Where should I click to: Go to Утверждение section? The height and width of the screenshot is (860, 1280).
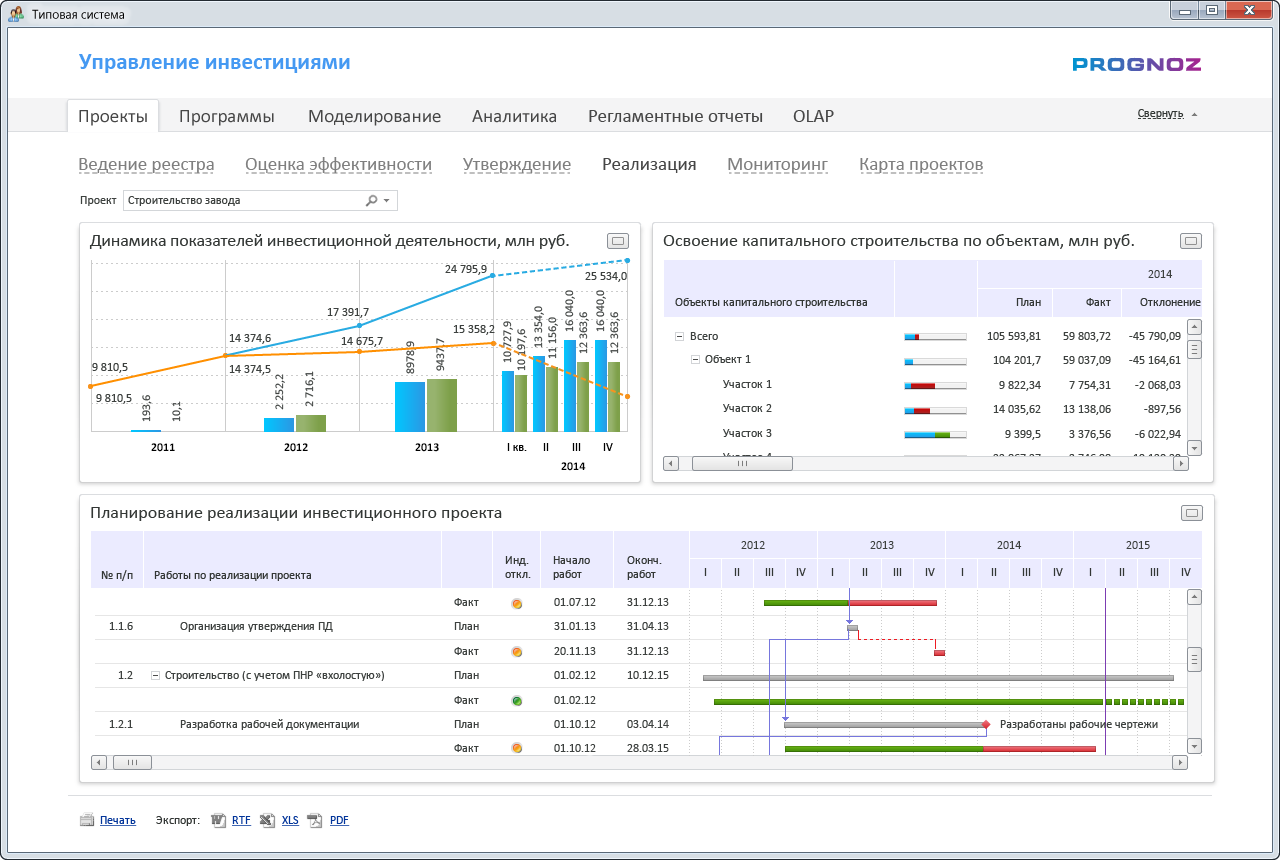pyautogui.click(x=517, y=165)
